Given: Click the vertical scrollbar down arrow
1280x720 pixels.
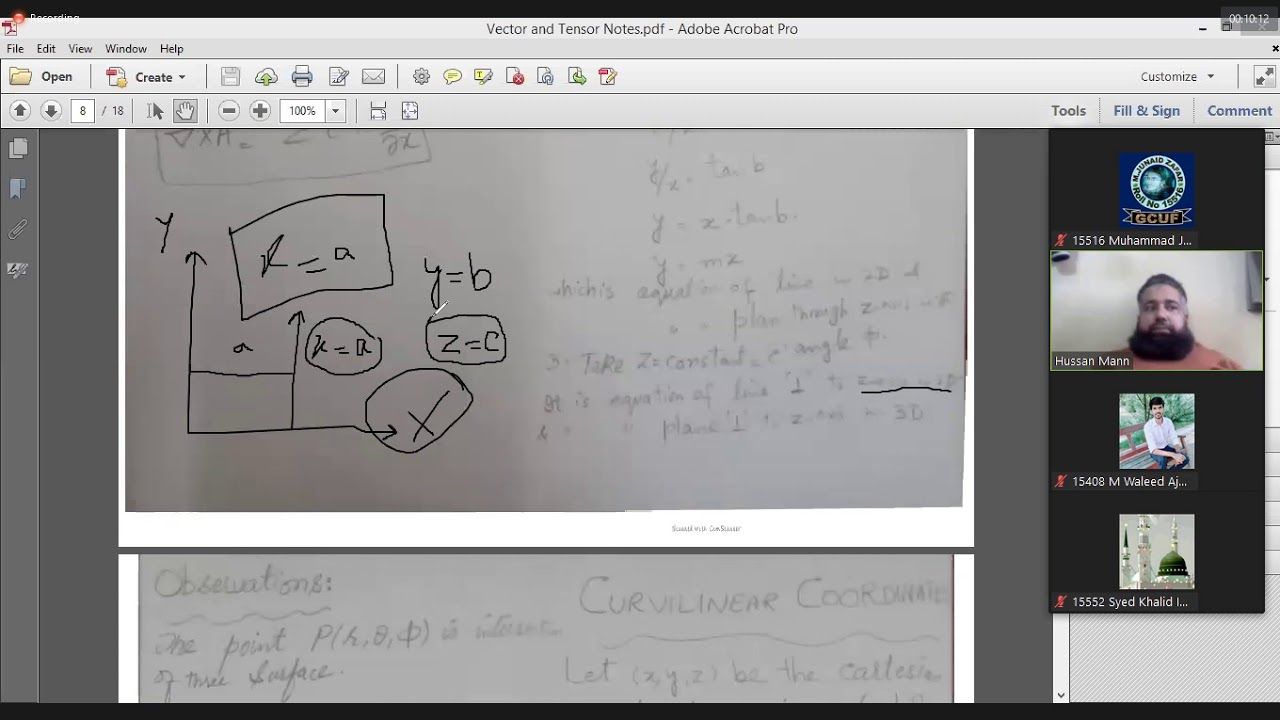Looking at the screenshot, I should (x=1061, y=695).
